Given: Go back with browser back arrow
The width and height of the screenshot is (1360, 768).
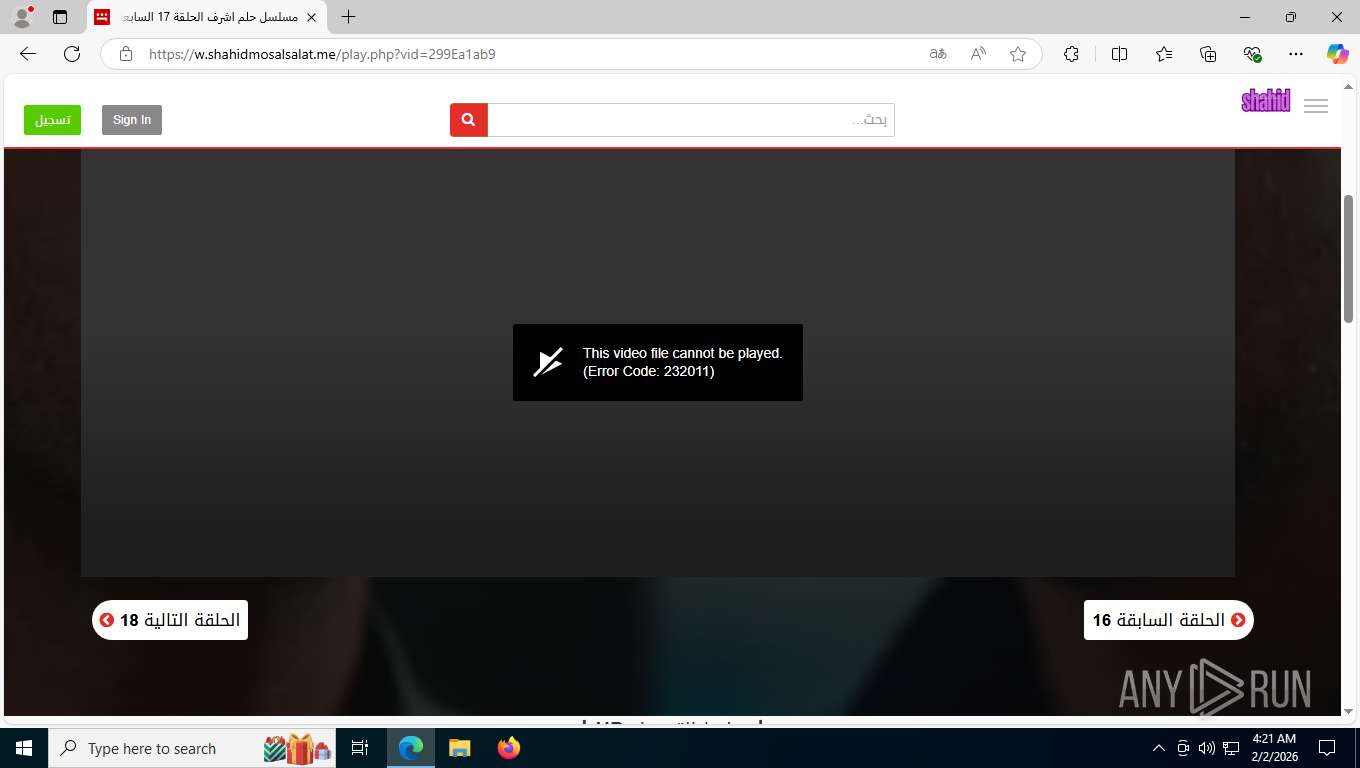Looking at the screenshot, I should point(28,54).
